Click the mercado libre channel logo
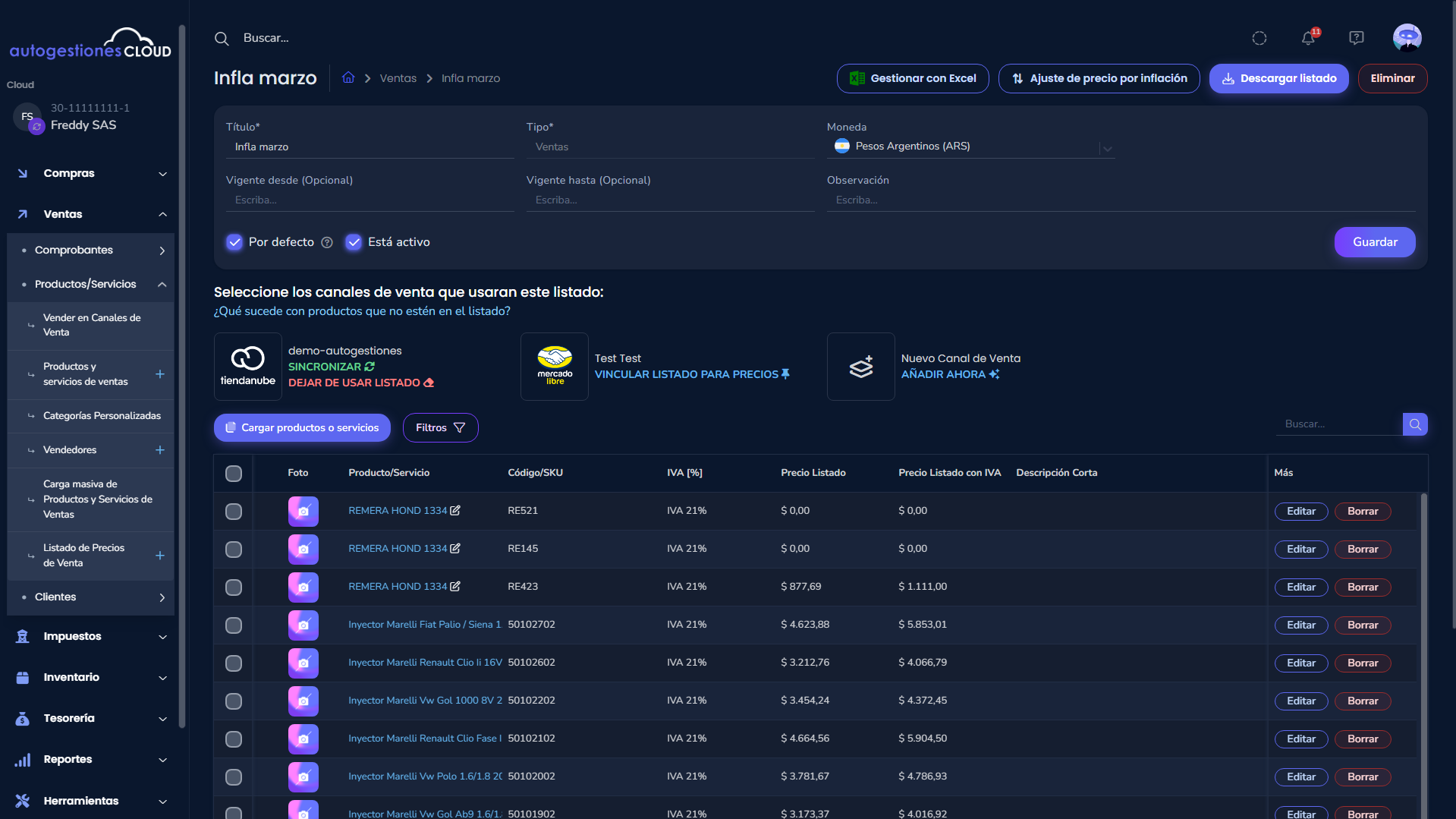The image size is (1456, 819). click(x=555, y=367)
